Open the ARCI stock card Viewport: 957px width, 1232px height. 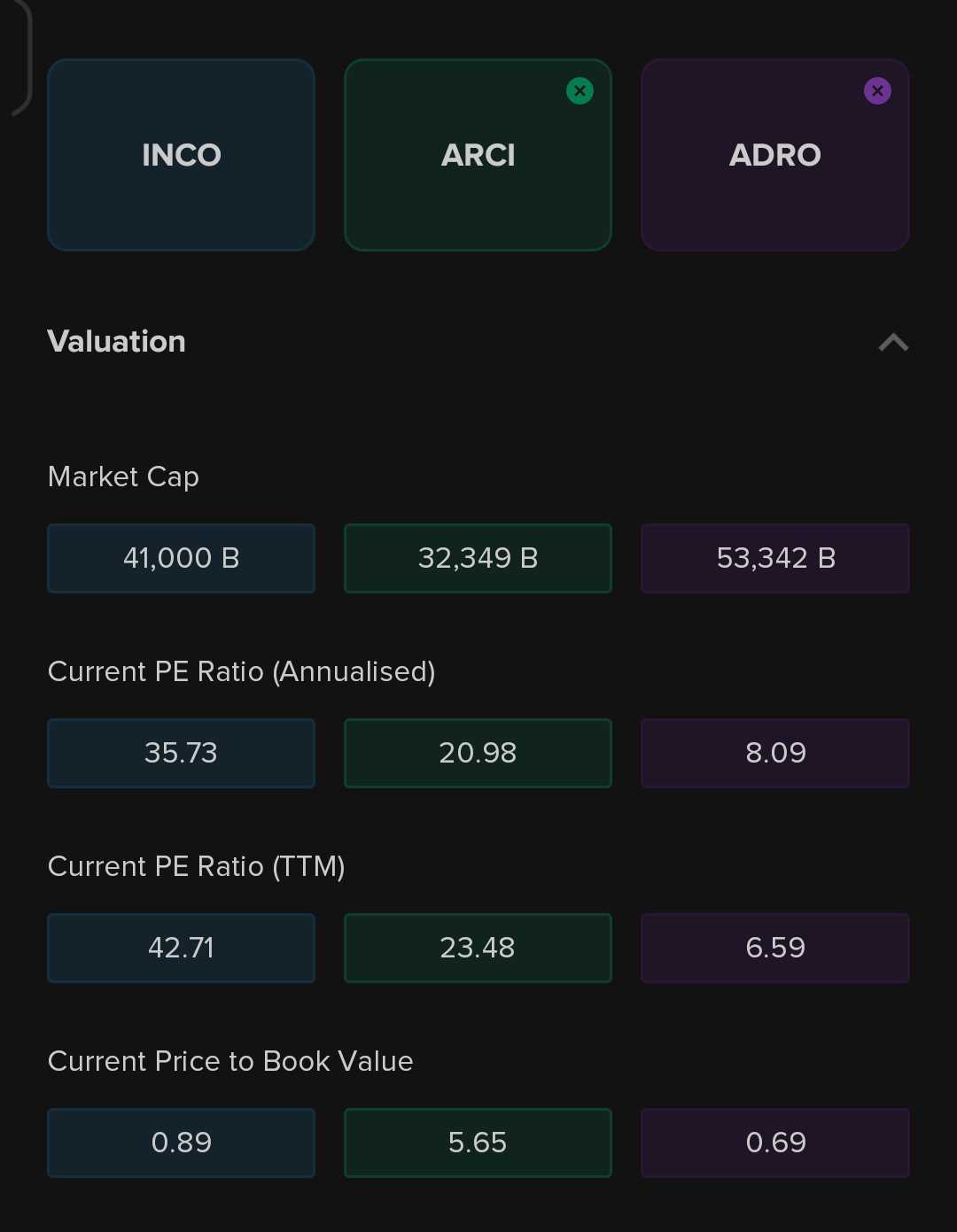(478, 155)
